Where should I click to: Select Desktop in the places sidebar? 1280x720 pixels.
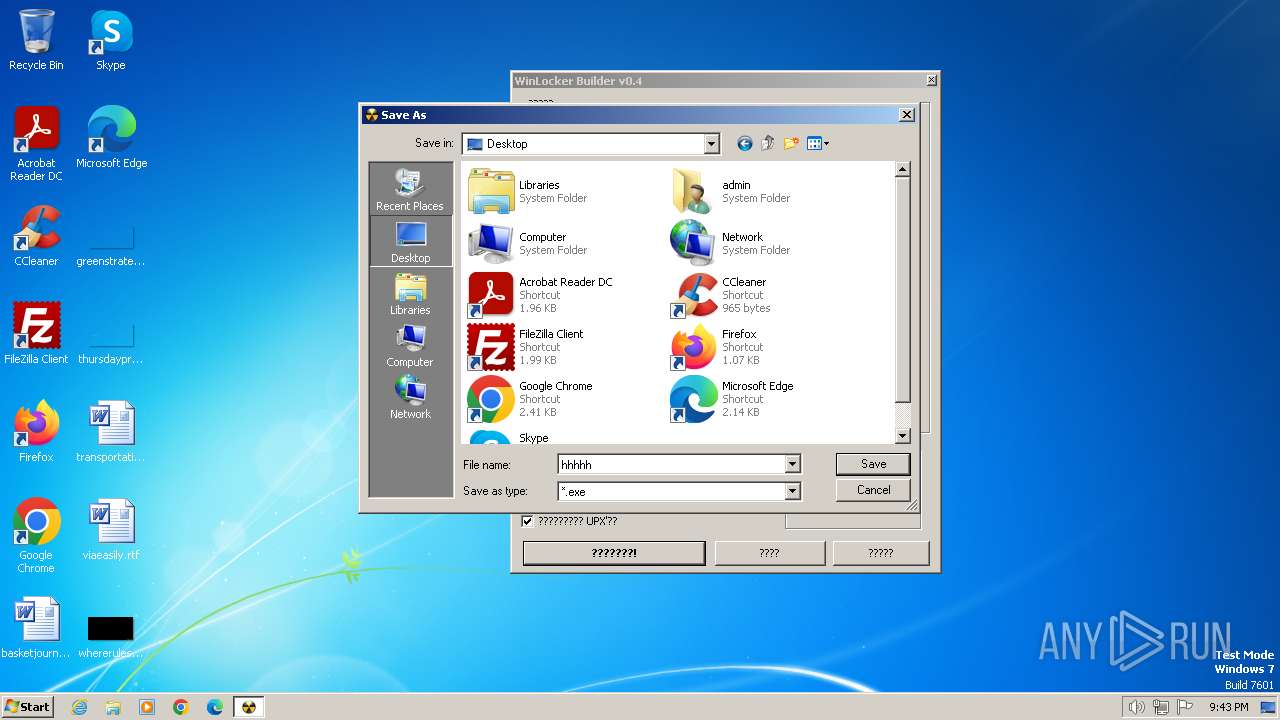tap(410, 241)
